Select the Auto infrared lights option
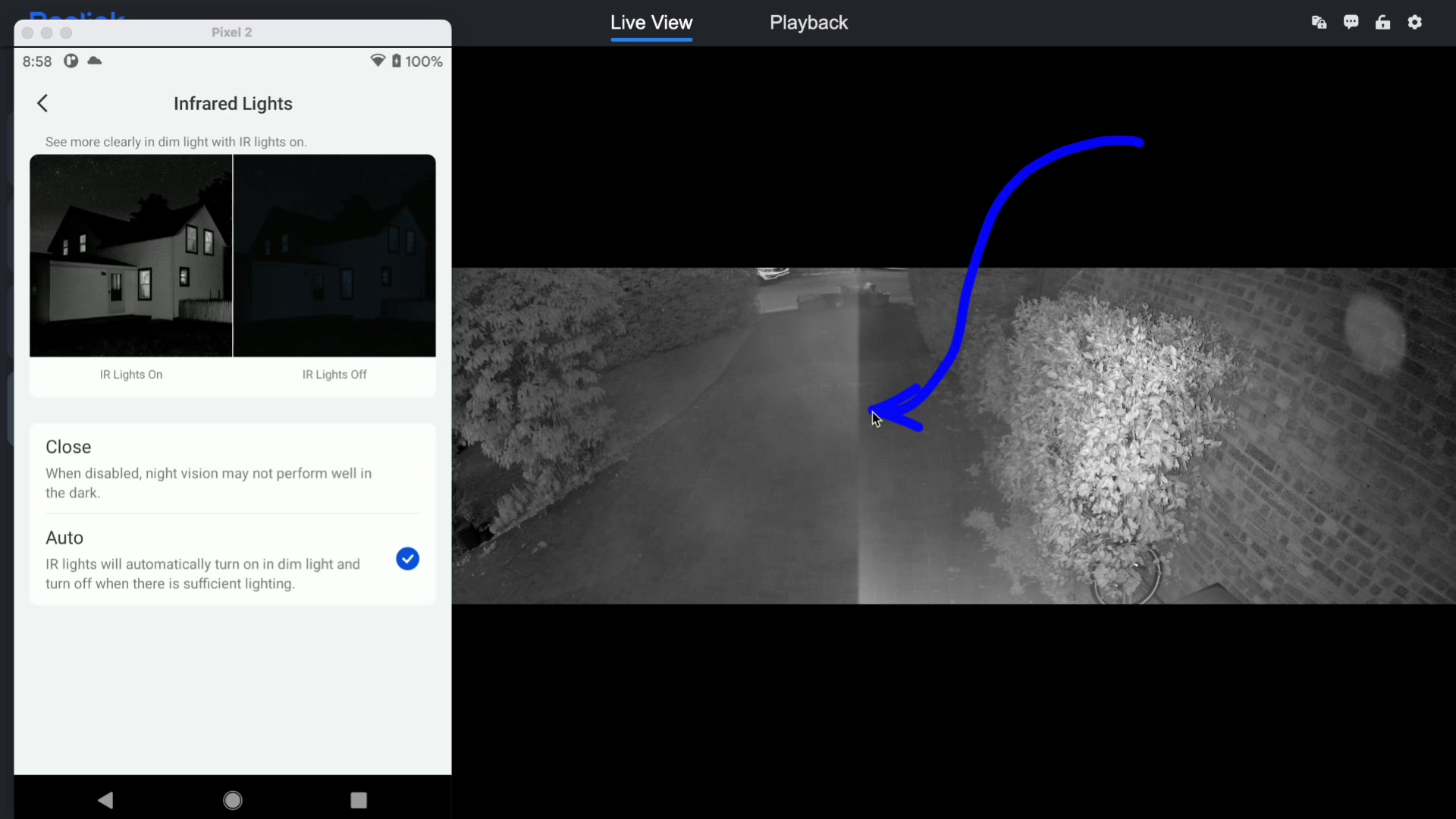The image size is (1456, 819). click(203, 560)
